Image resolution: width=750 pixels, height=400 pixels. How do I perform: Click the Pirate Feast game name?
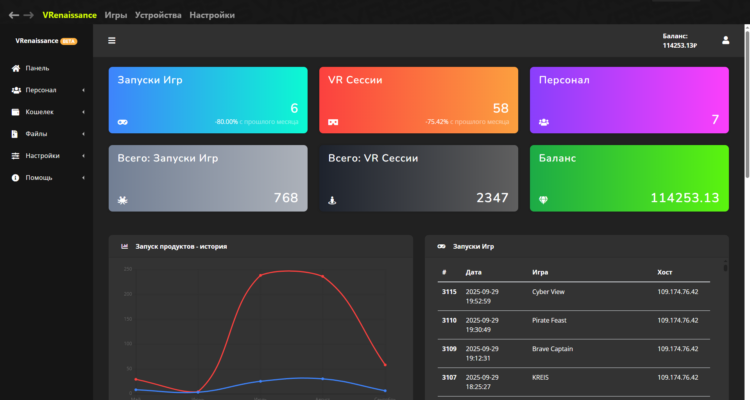pos(549,321)
